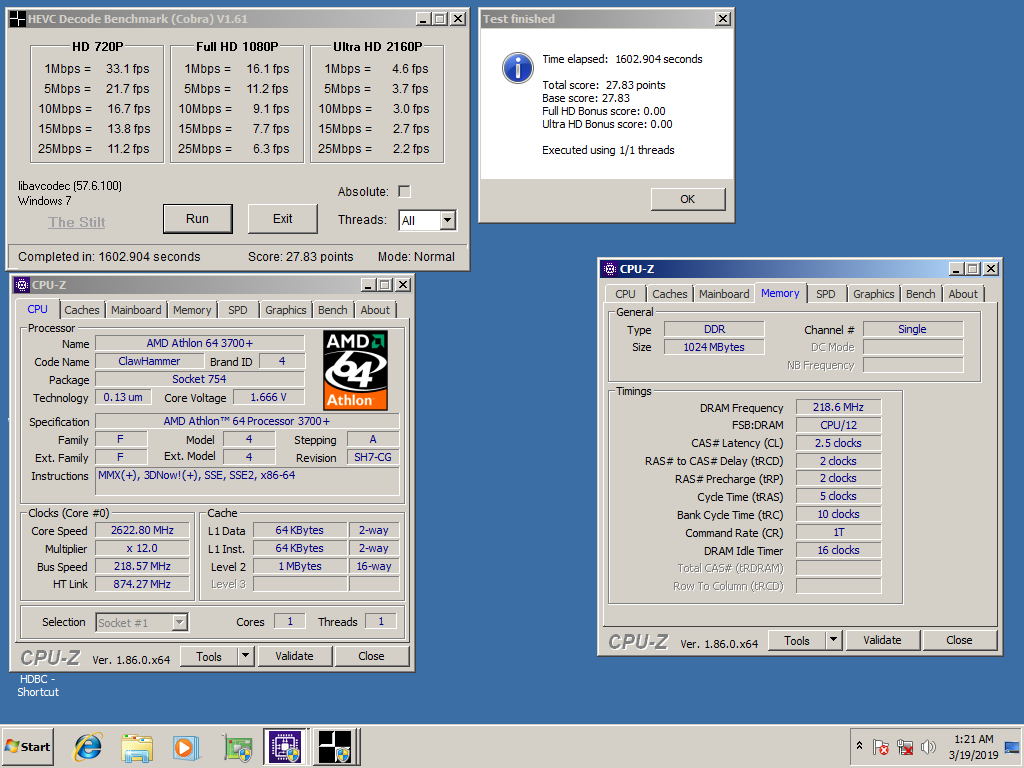This screenshot has height=768, width=1024.
Task: Open the motherboard utility taskbar icon
Action: (238, 747)
